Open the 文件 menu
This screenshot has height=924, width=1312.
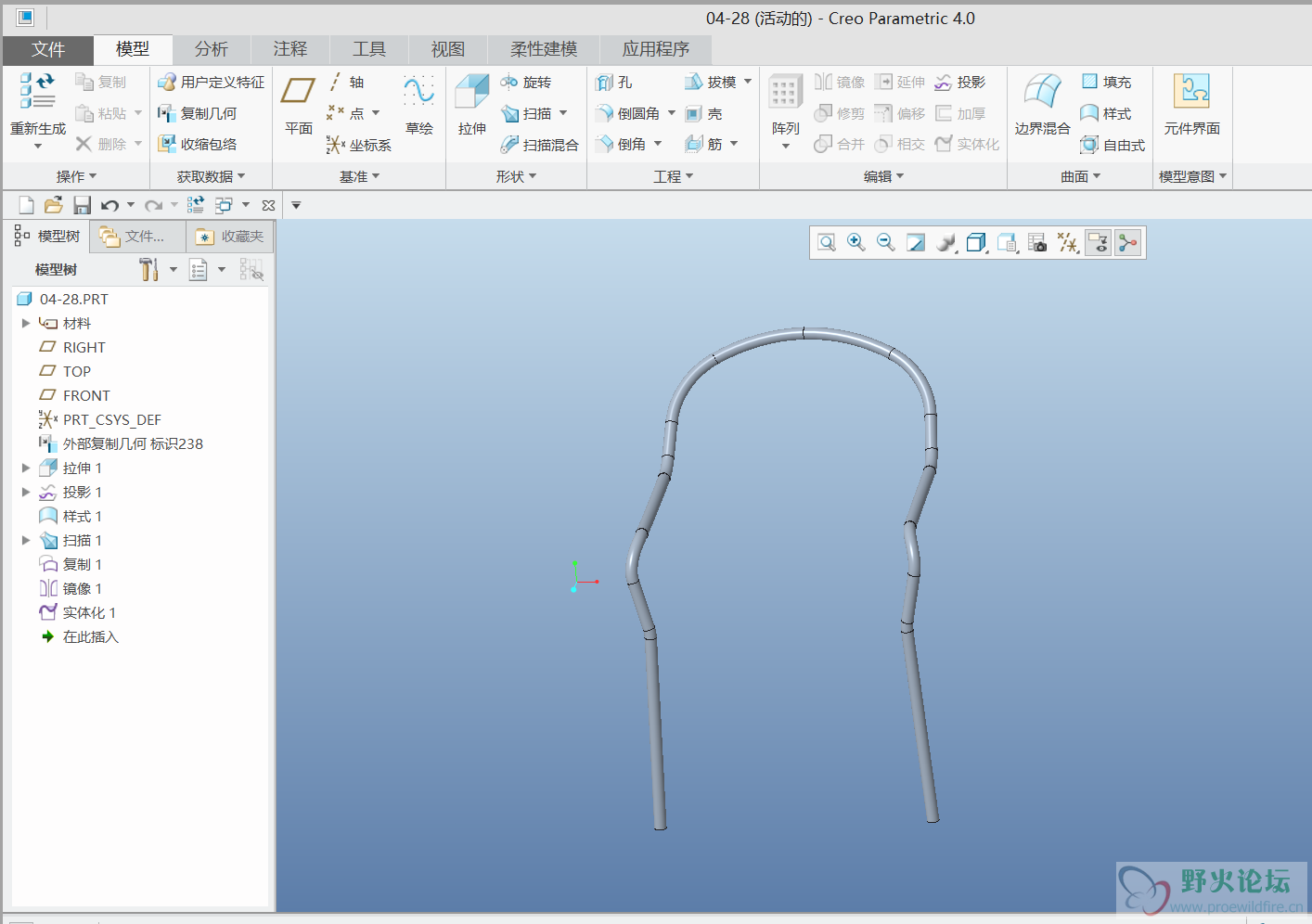48,49
